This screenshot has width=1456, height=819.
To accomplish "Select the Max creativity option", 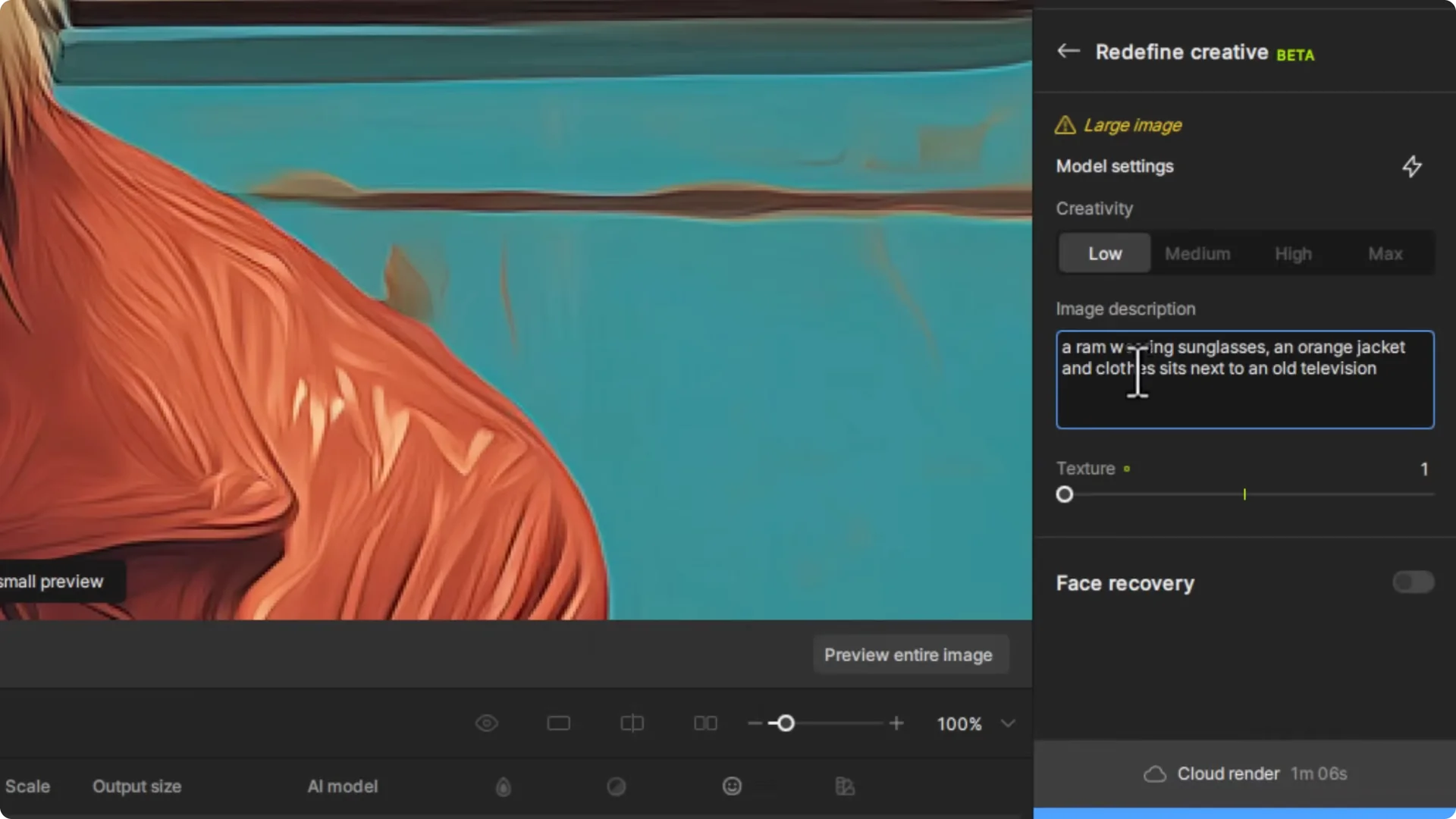I will point(1385,253).
